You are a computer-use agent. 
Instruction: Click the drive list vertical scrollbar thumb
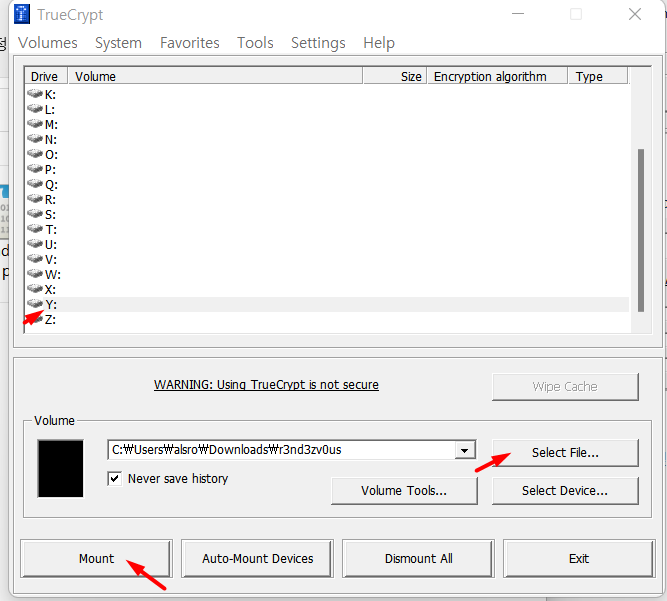click(x=641, y=230)
